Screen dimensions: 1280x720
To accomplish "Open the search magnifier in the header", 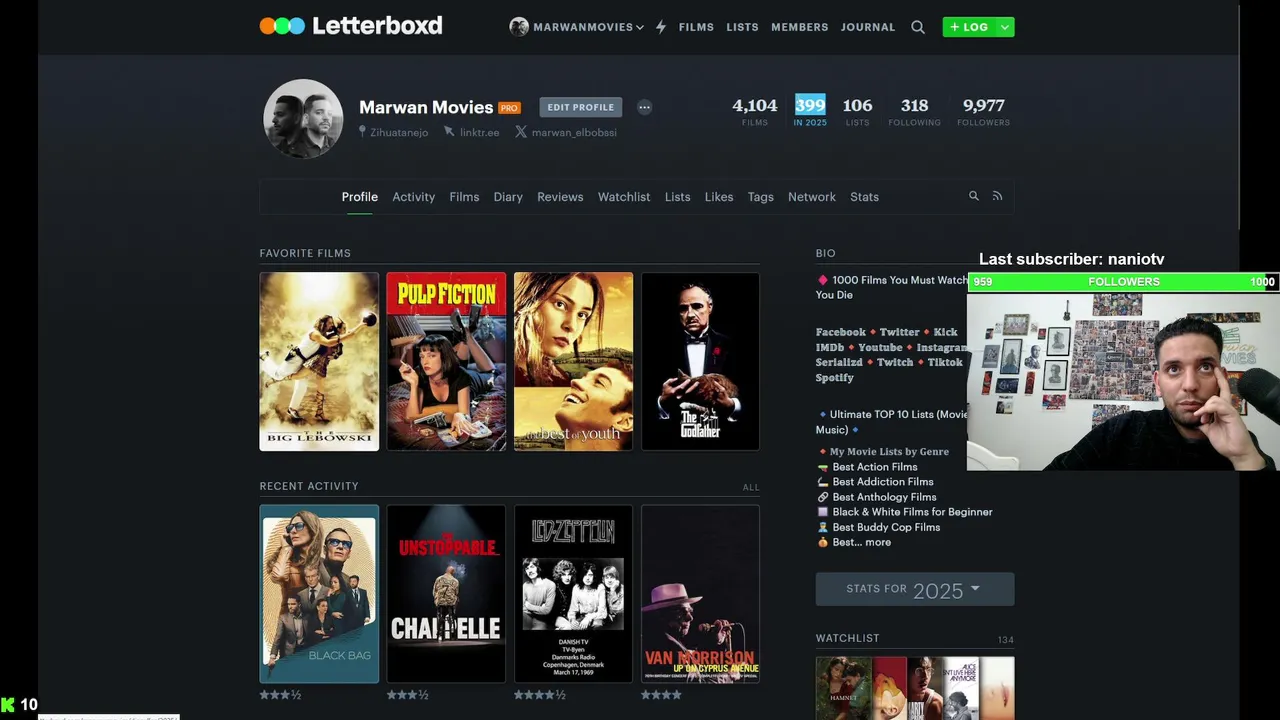I will point(918,27).
